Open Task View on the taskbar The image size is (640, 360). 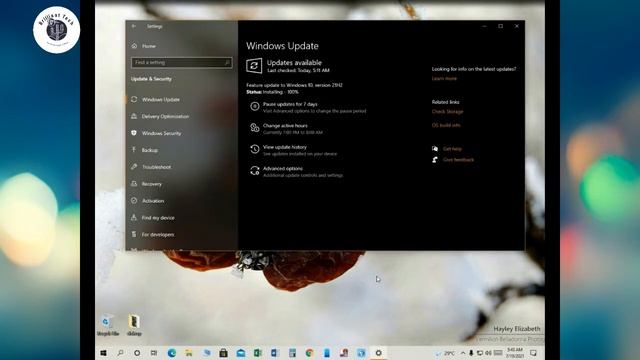pyautogui.click(x=154, y=353)
